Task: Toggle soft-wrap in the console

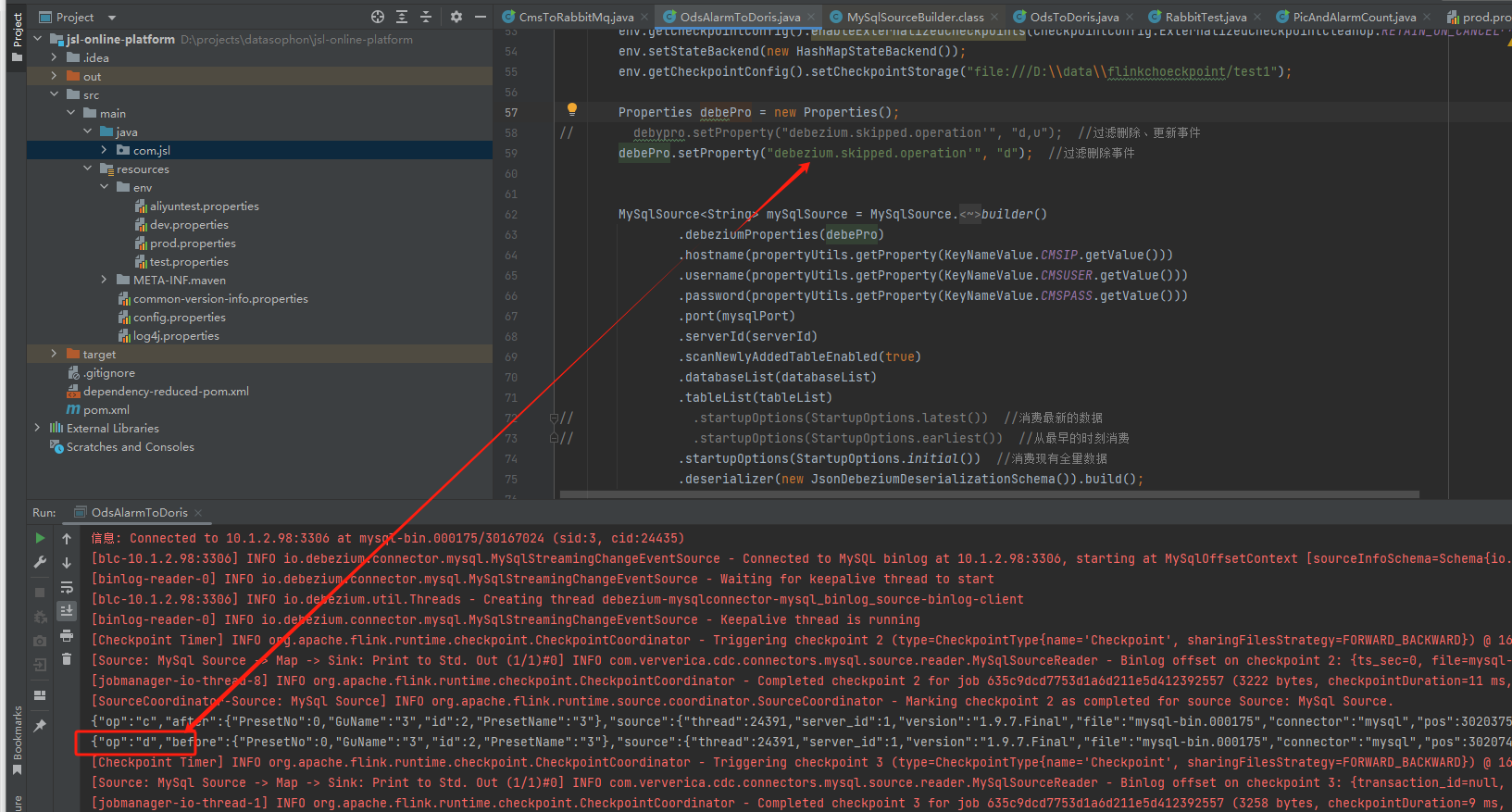Action: pos(67,587)
